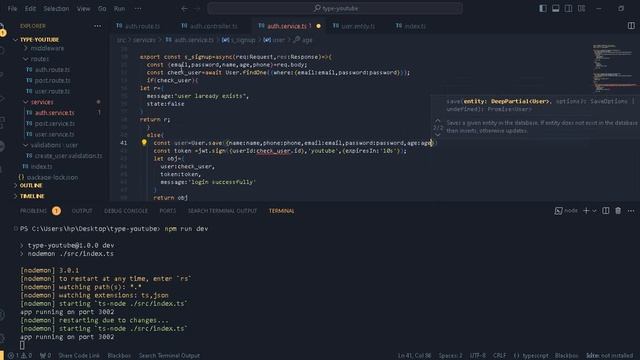Switch to index.ts editor tab
Viewport: 640px width, 360px height.
click(x=411, y=26)
